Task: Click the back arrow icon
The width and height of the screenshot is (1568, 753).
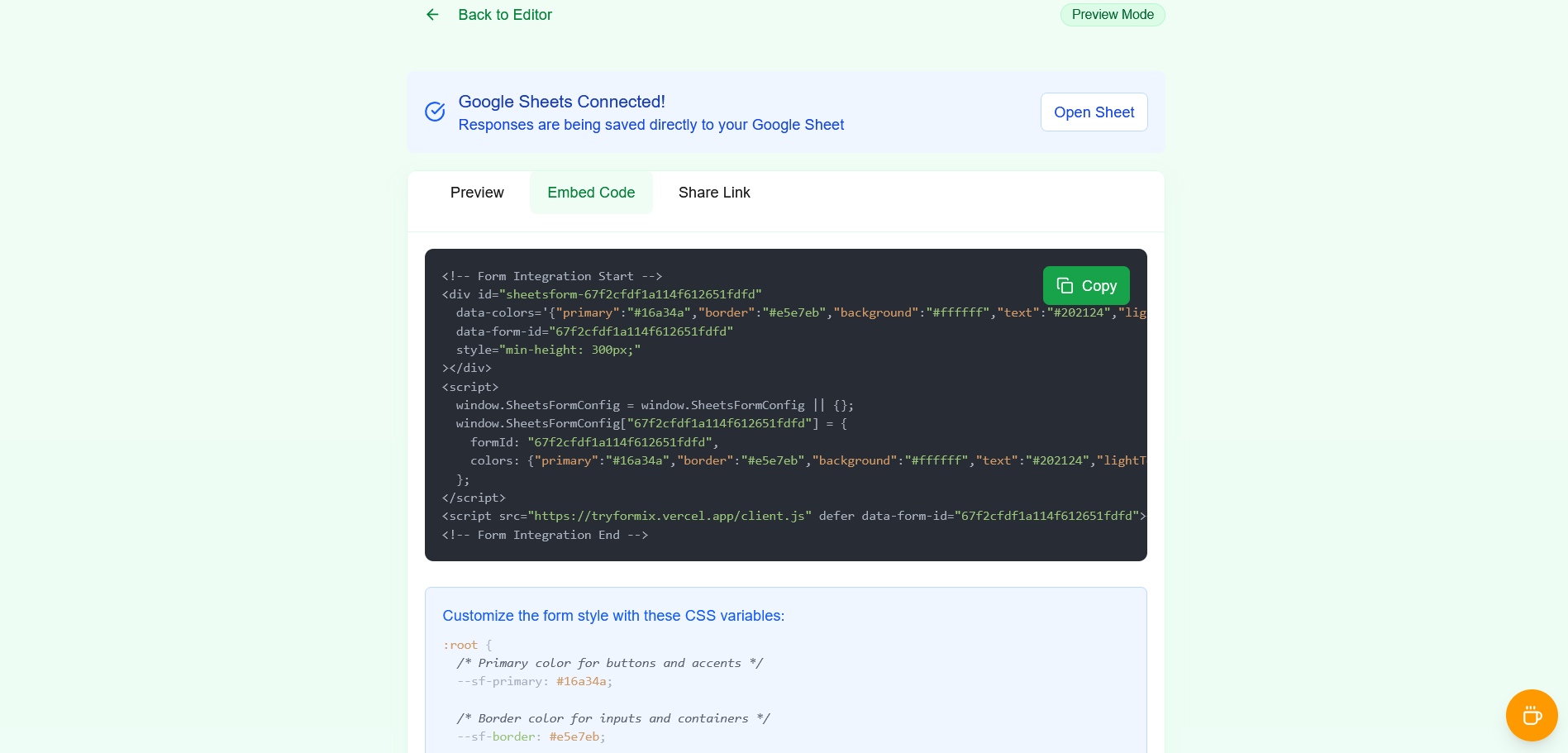Action: pos(432,15)
